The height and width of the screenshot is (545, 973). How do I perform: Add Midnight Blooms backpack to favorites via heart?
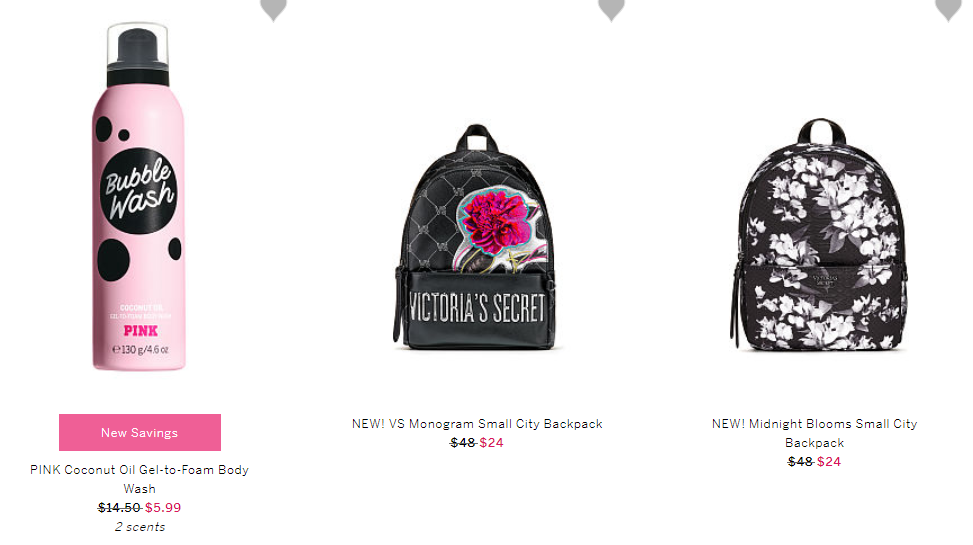(948, 9)
